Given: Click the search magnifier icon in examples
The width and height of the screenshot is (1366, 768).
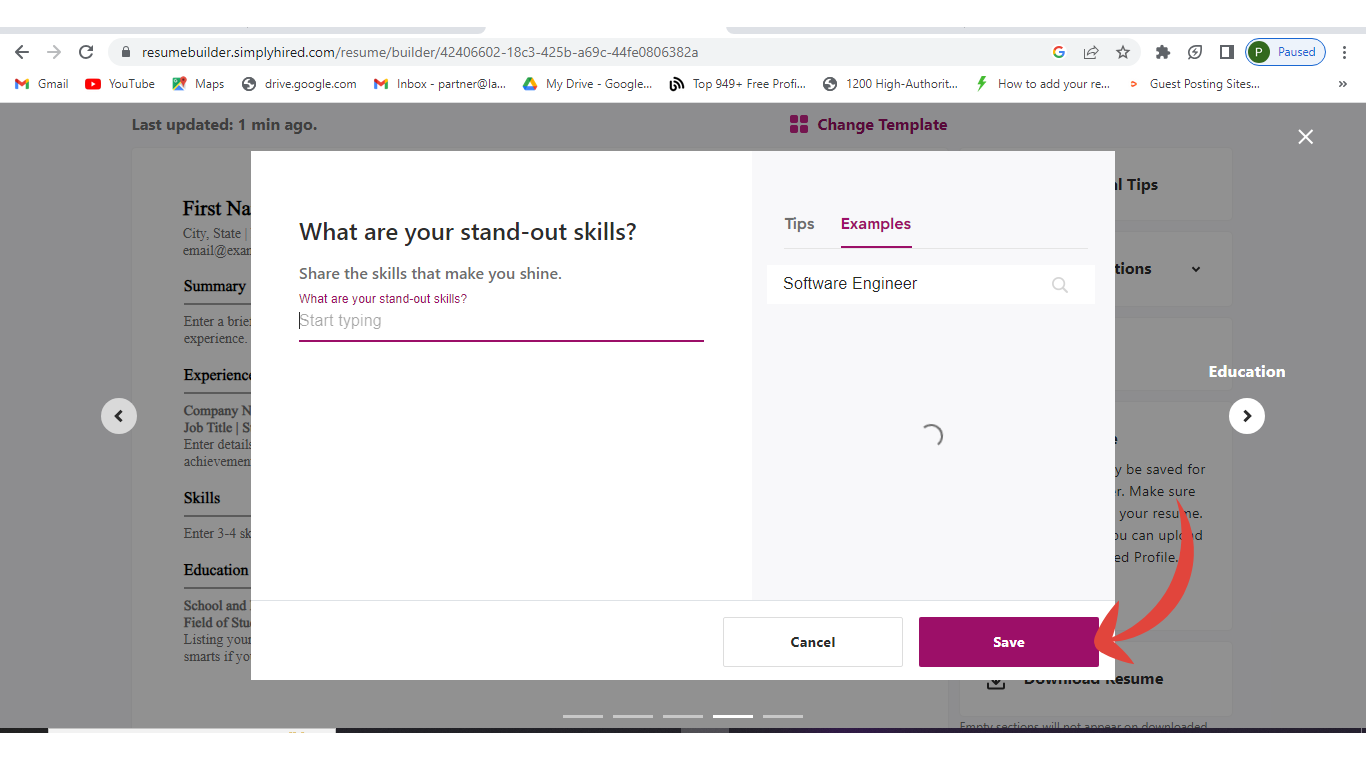Looking at the screenshot, I should coord(1060,285).
